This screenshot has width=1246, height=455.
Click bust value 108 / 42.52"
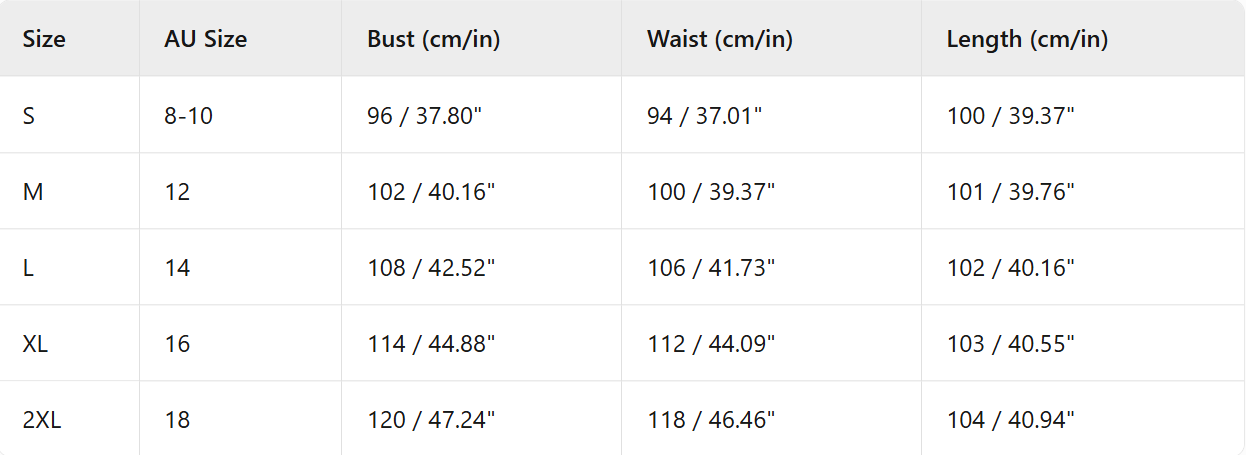click(x=431, y=268)
